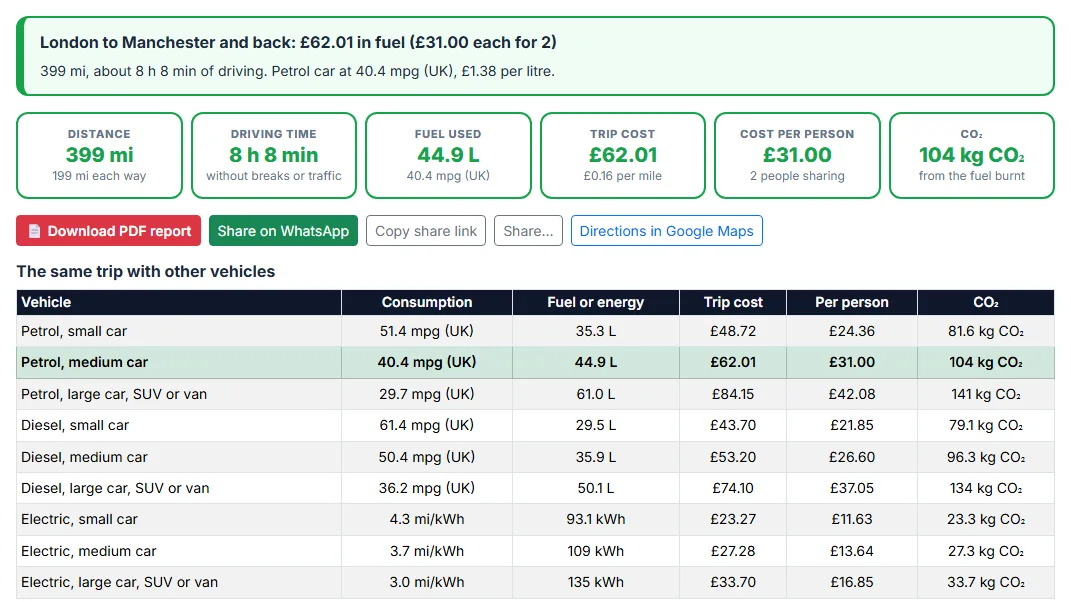1071x602 pixels.
Task: Click the 79.1 kg CO₂ cell
Action: (x=986, y=426)
